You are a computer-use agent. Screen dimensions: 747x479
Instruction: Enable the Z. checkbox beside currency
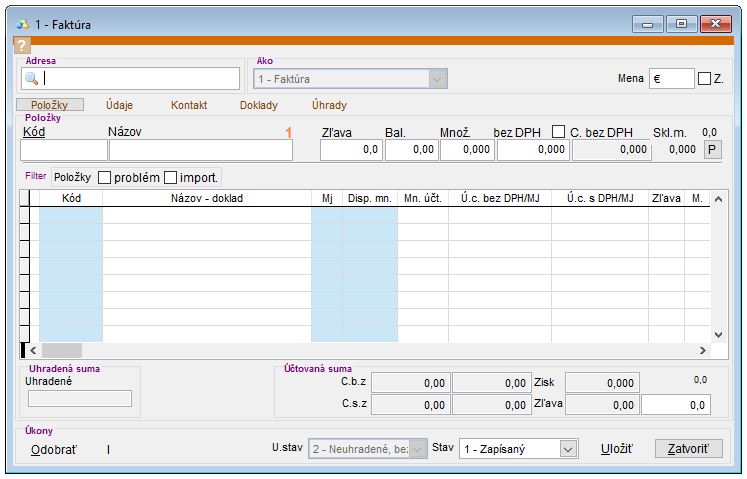tap(704, 79)
